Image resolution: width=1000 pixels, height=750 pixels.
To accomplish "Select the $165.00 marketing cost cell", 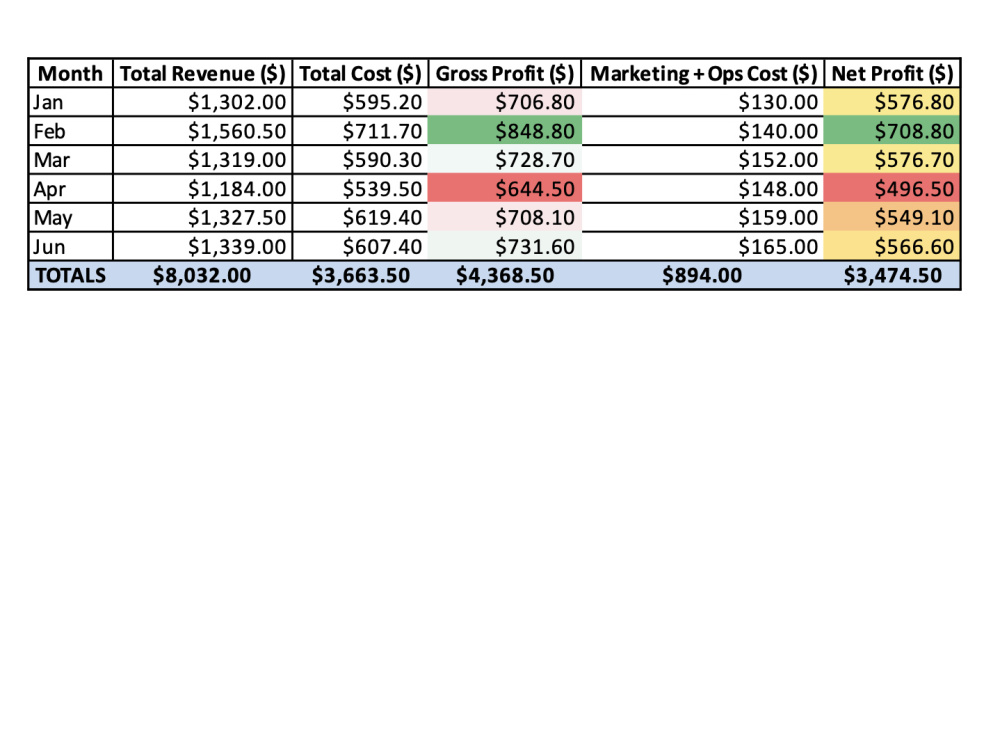I will (703, 246).
